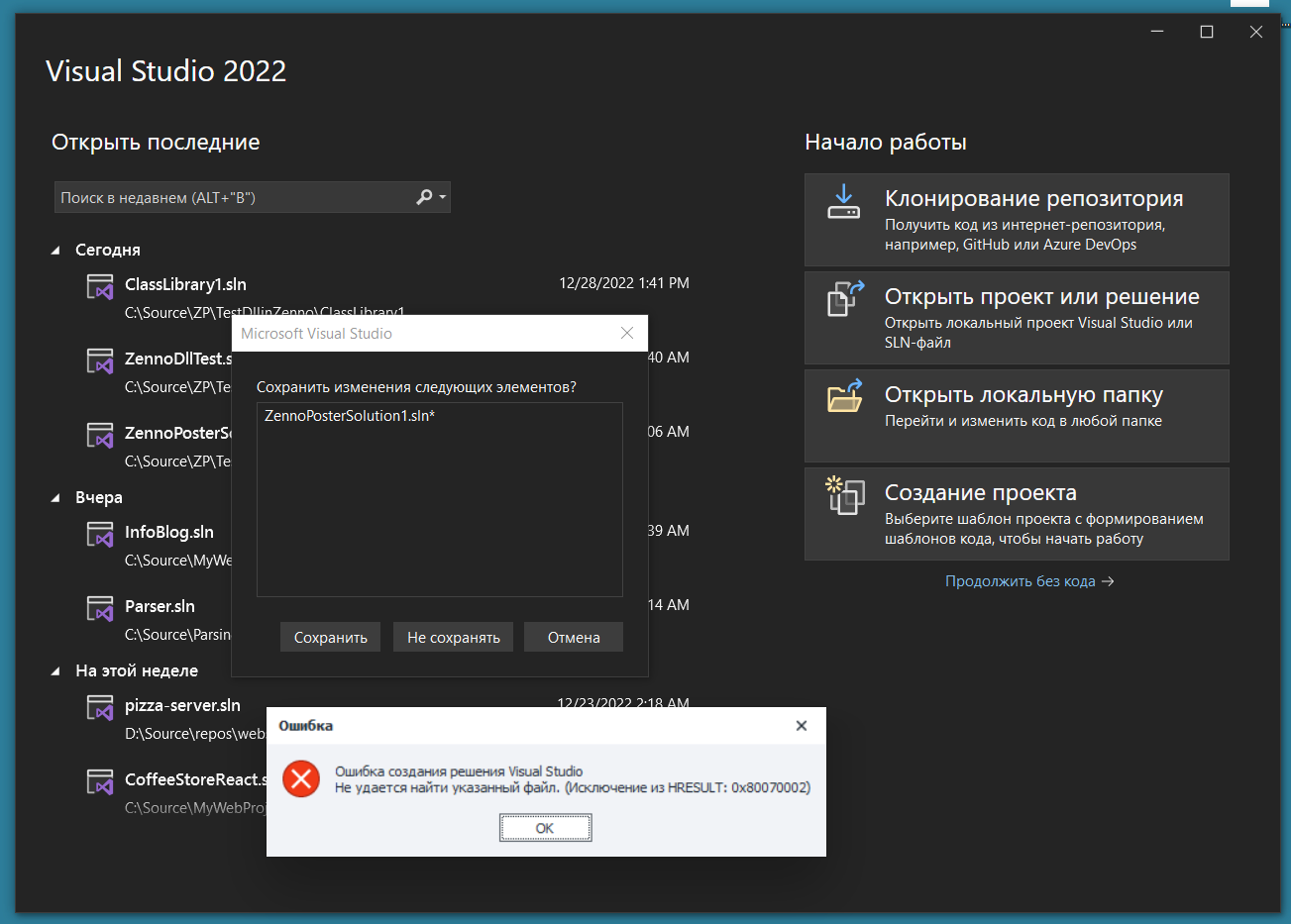This screenshot has width=1291, height=924.
Task: Click Отмена in the save dialog
Action: coord(574,637)
